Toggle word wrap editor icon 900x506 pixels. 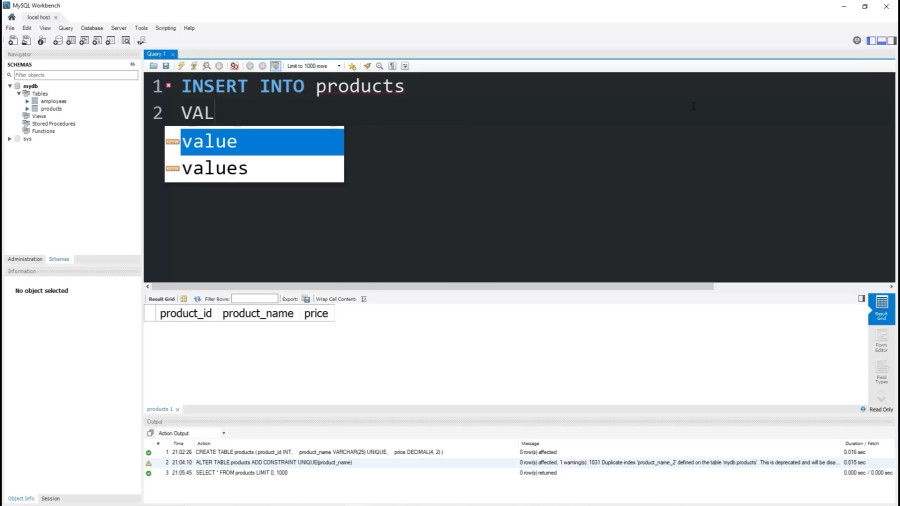click(x=405, y=66)
